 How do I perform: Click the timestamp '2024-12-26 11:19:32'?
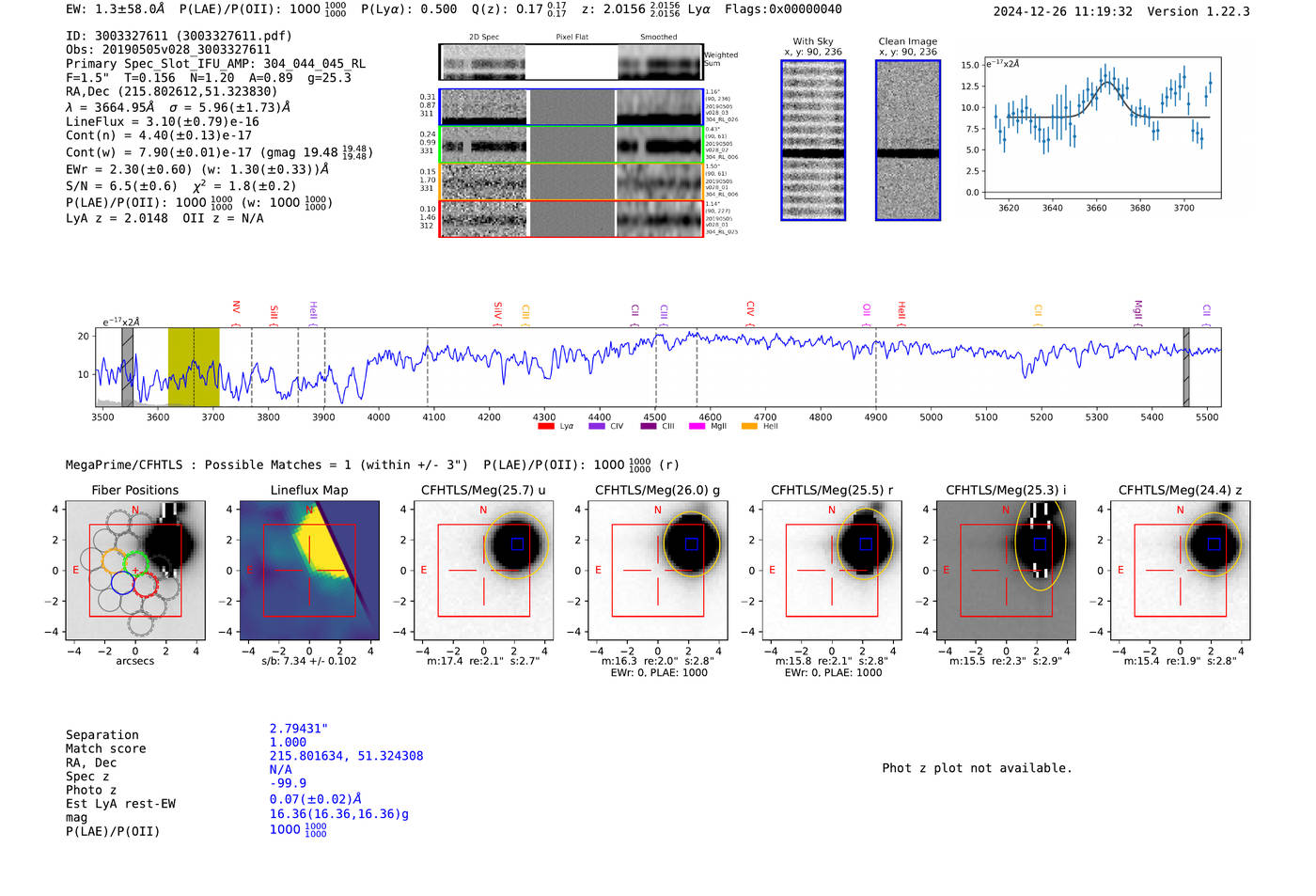pyautogui.click(x=1062, y=11)
